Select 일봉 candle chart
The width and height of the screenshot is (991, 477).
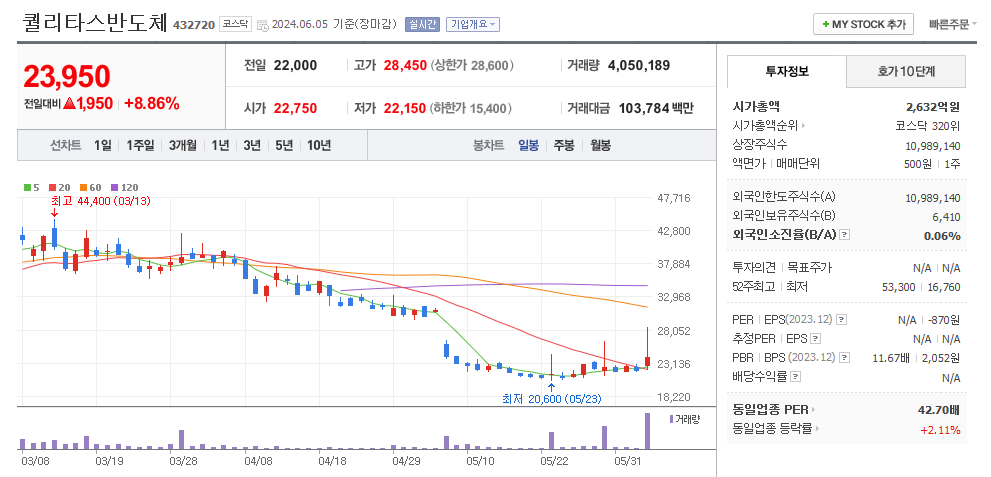pyautogui.click(x=528, y=145)
